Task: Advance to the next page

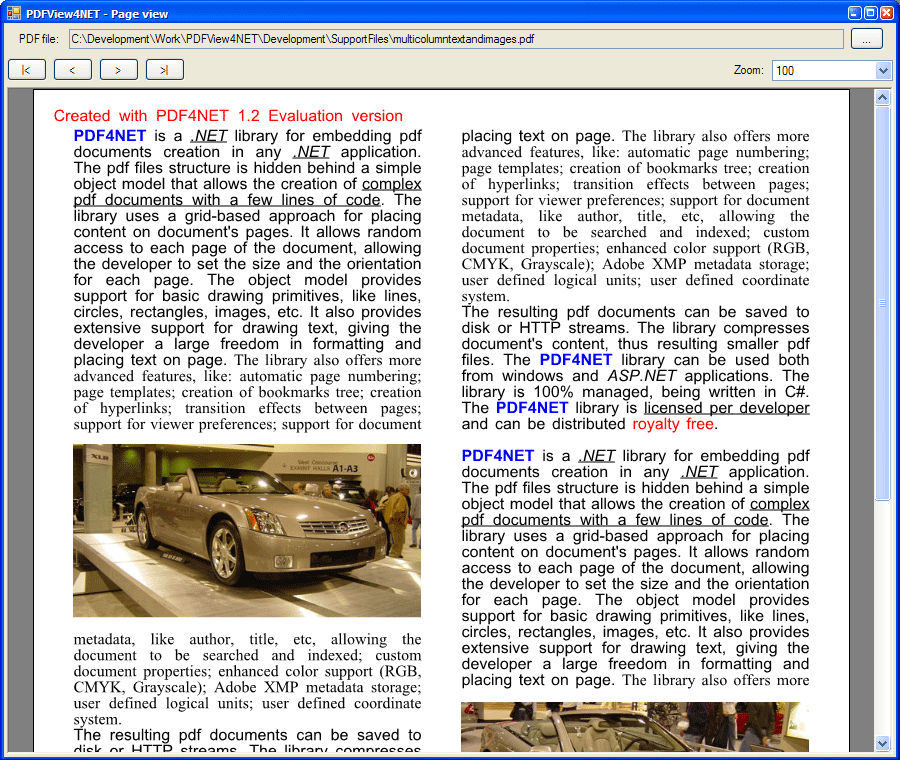Action: coord(118,69)
